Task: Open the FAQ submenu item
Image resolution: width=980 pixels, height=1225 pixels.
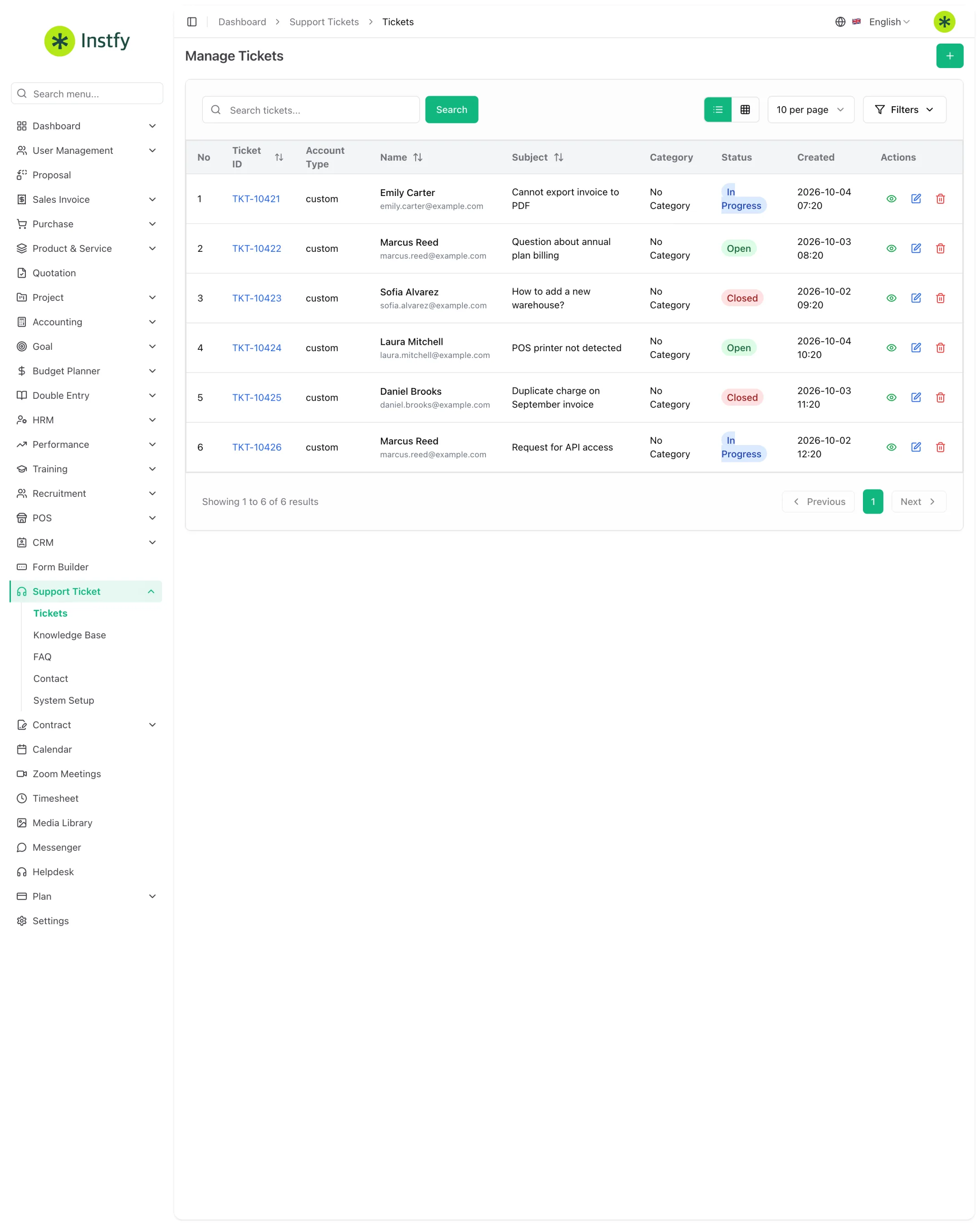Action: pyautogui.click(x=42, y=657)
